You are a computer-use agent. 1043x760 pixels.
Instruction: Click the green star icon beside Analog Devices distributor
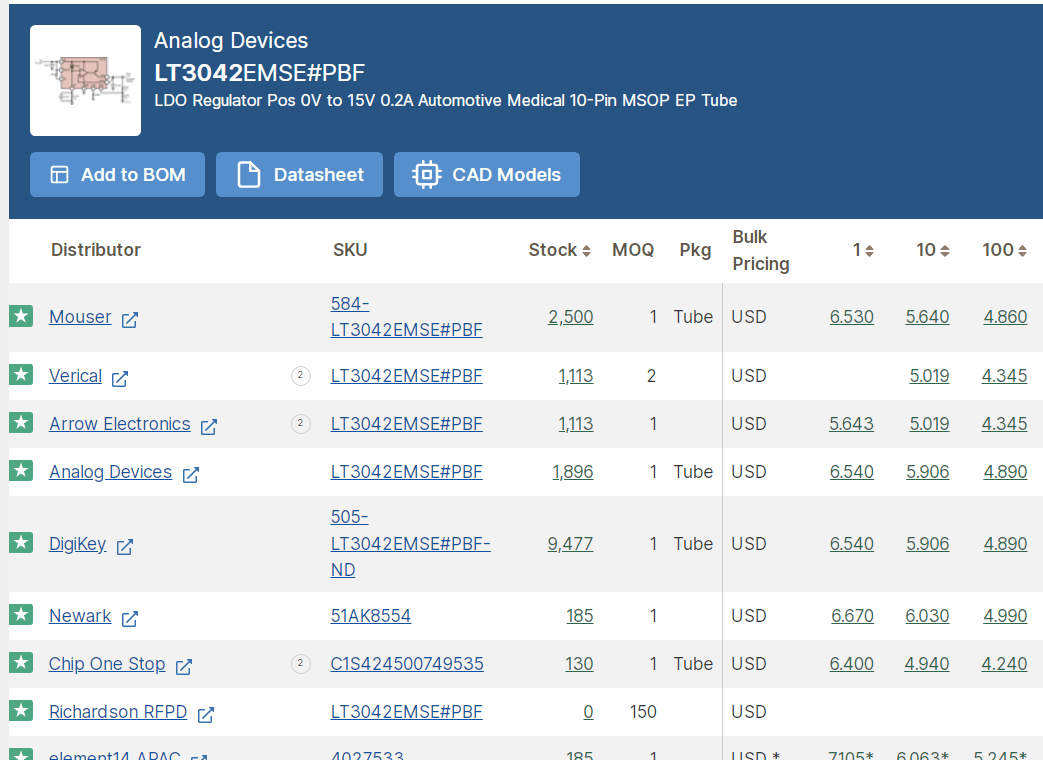click(21, 471)
